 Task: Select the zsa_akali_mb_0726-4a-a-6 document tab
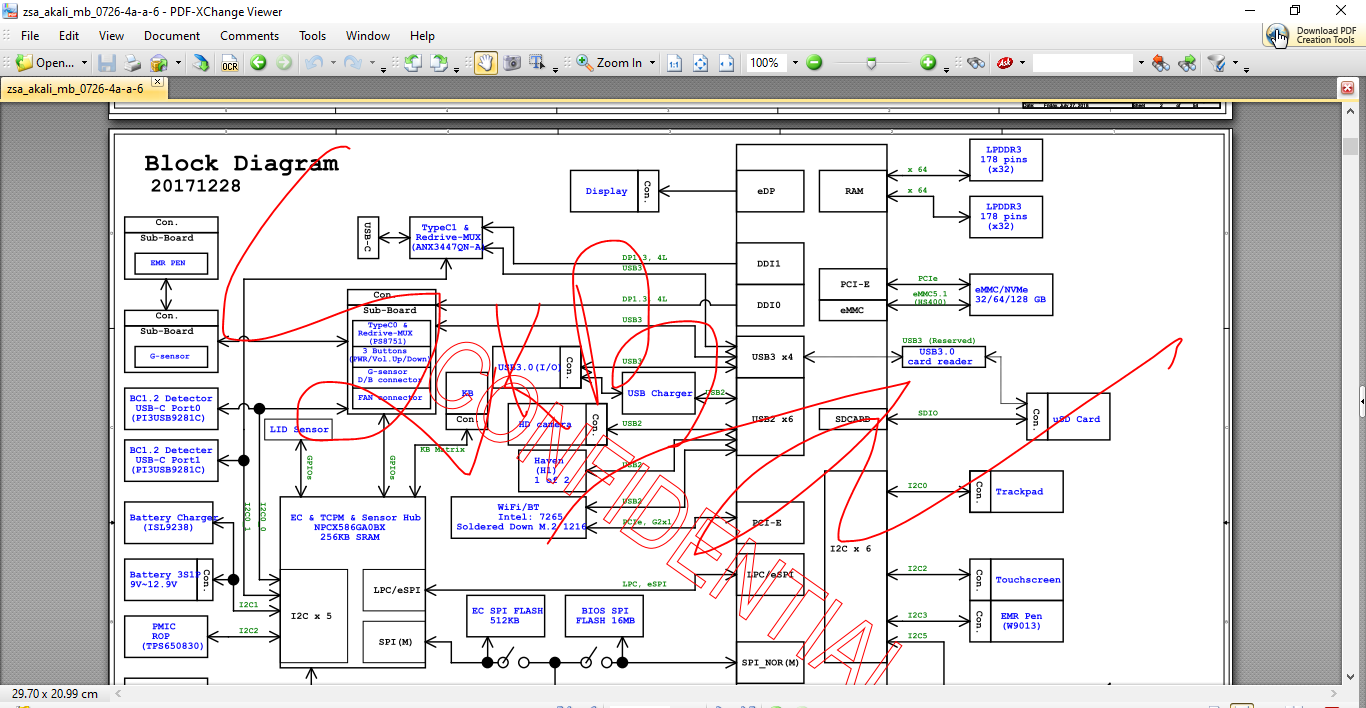76,88
